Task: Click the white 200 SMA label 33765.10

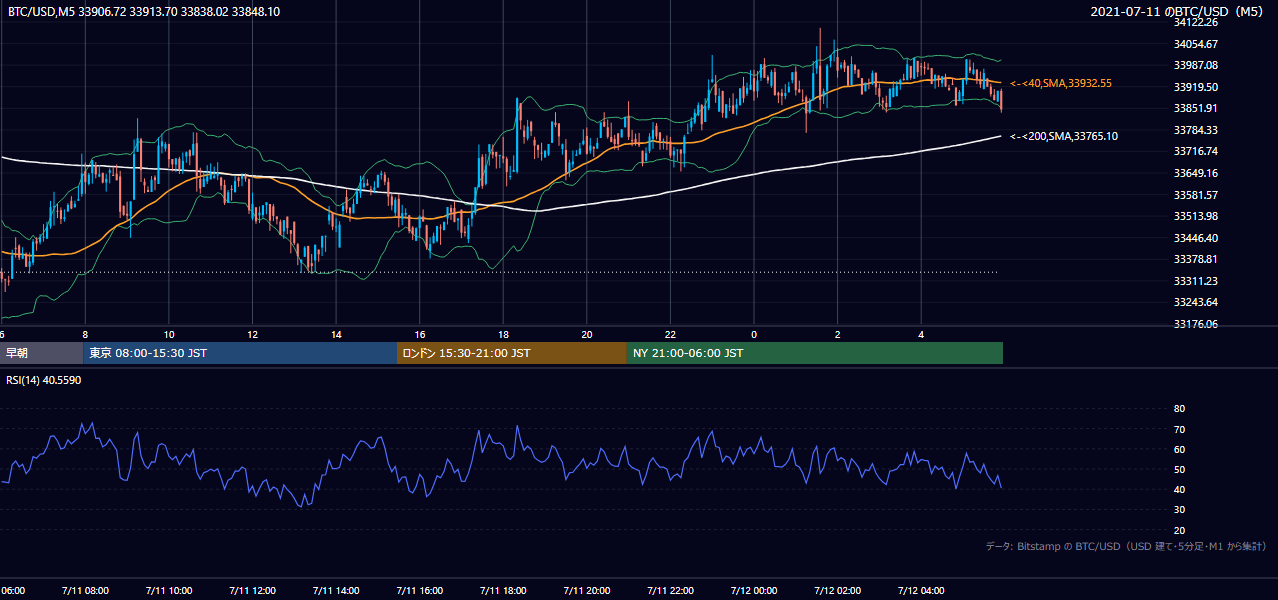Action: click(1064, 136)
